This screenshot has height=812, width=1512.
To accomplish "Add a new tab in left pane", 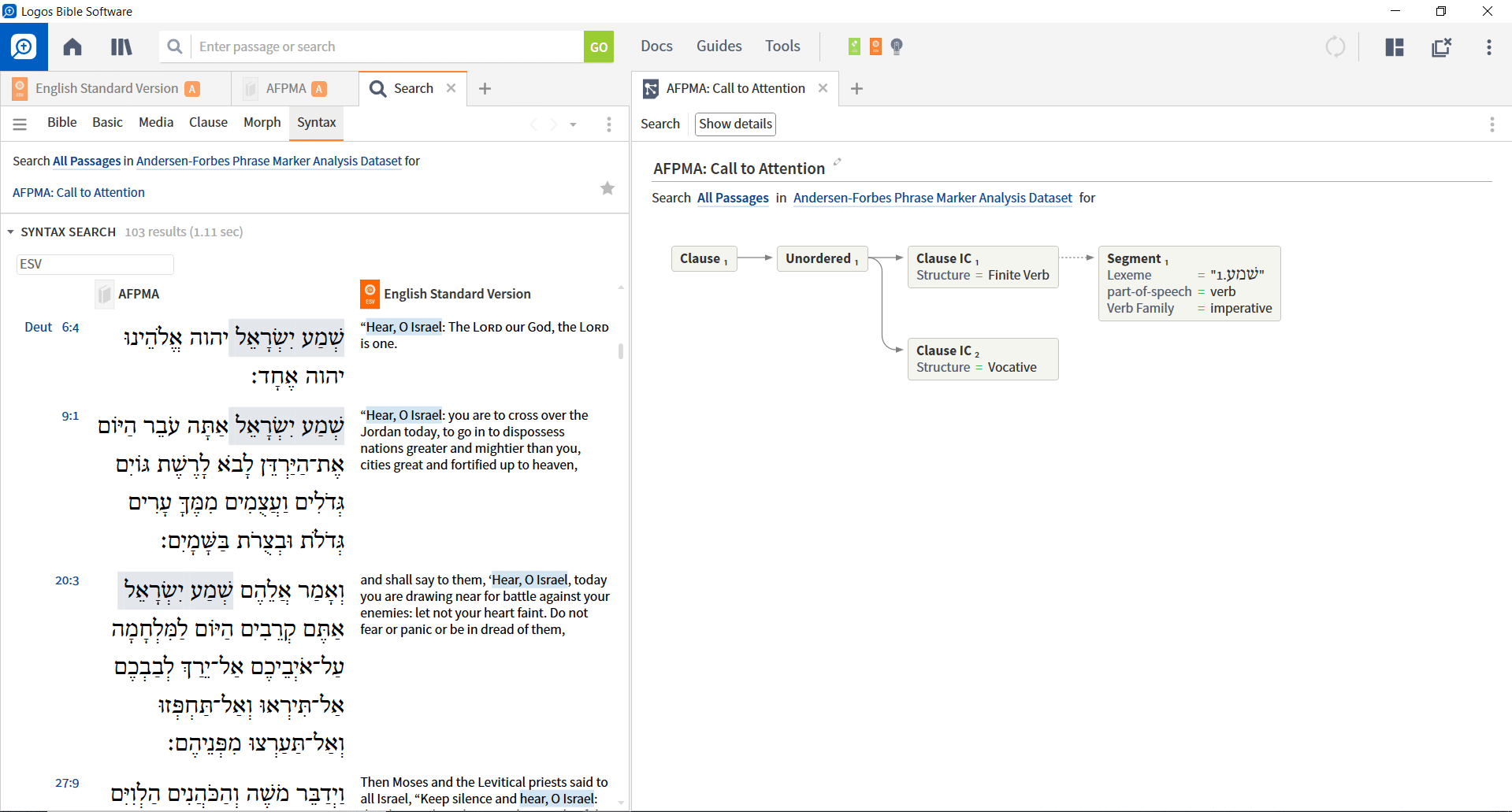I will click(x=485, y=89).
